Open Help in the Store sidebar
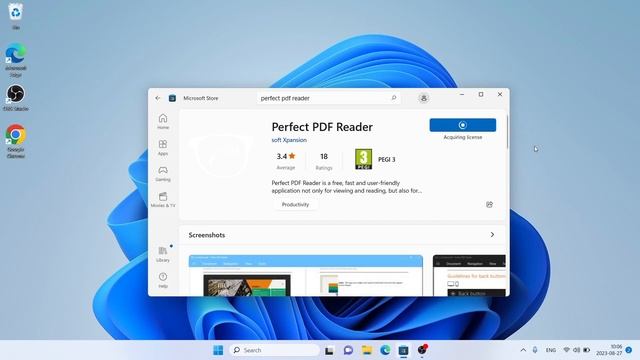 tap(163, 280)
